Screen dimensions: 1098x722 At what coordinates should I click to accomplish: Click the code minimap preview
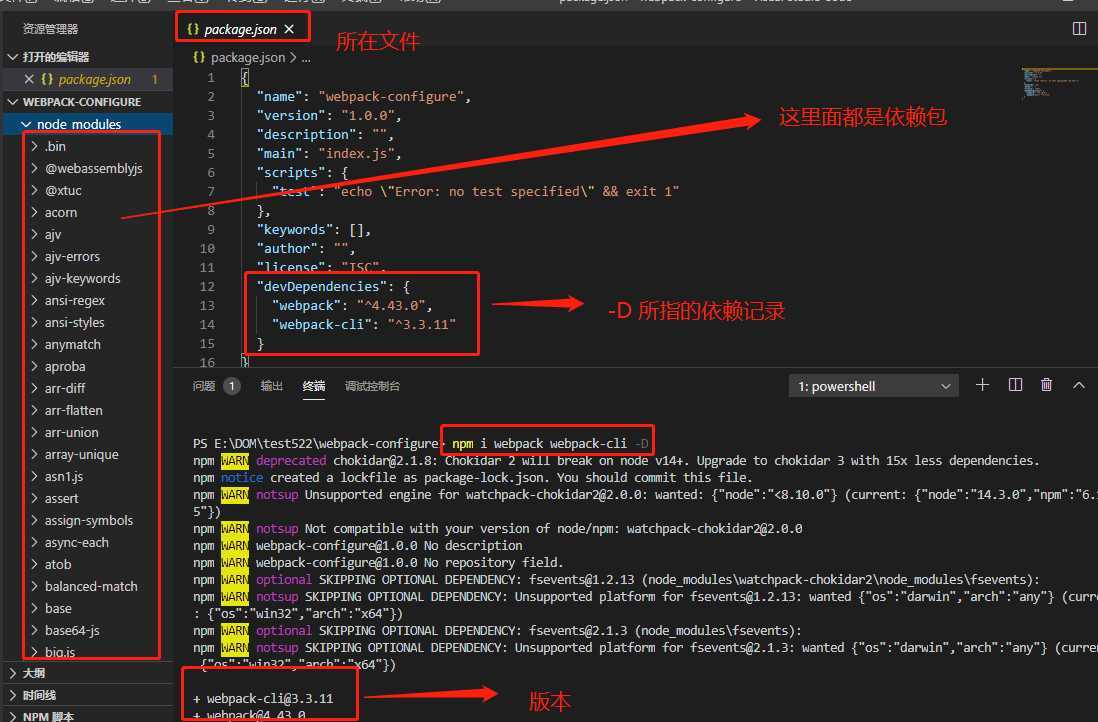point(1058,83)
